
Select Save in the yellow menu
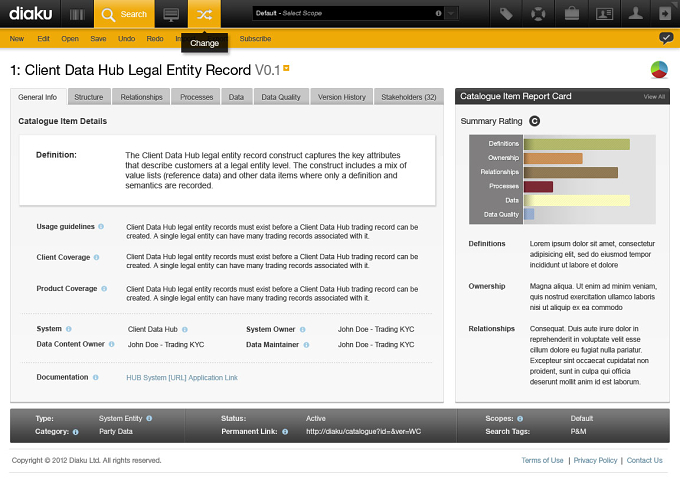click(x=98, y=39)
